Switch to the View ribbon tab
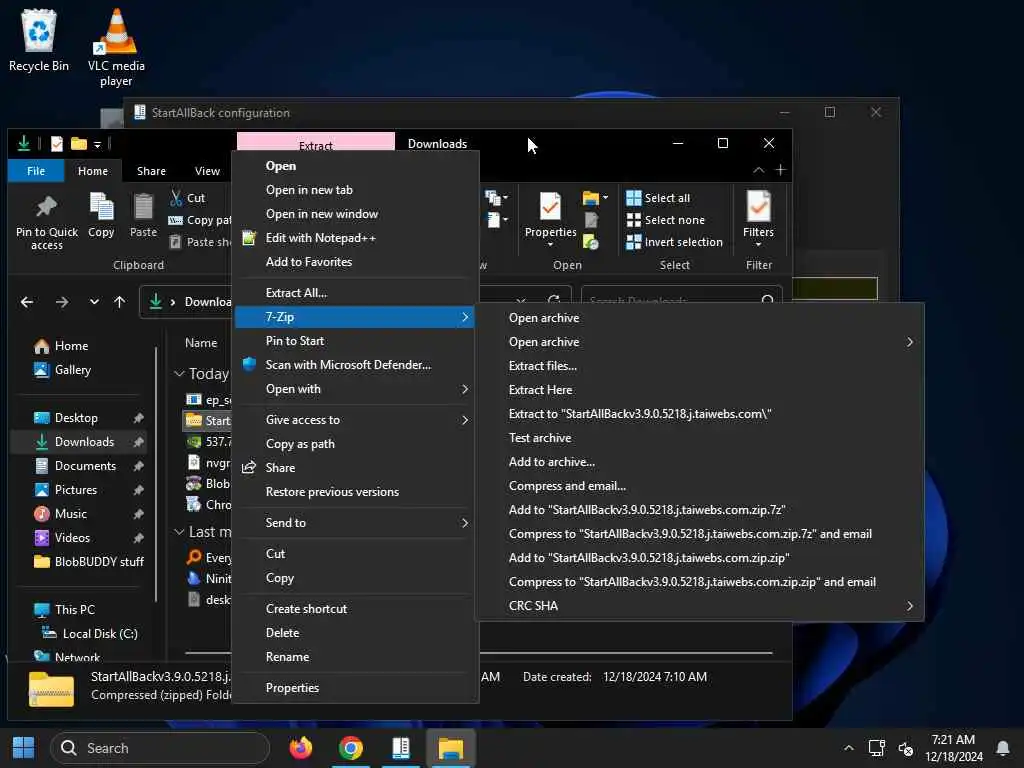The image size is (1024, 768). pyautogui.click(x=207, y=170)
